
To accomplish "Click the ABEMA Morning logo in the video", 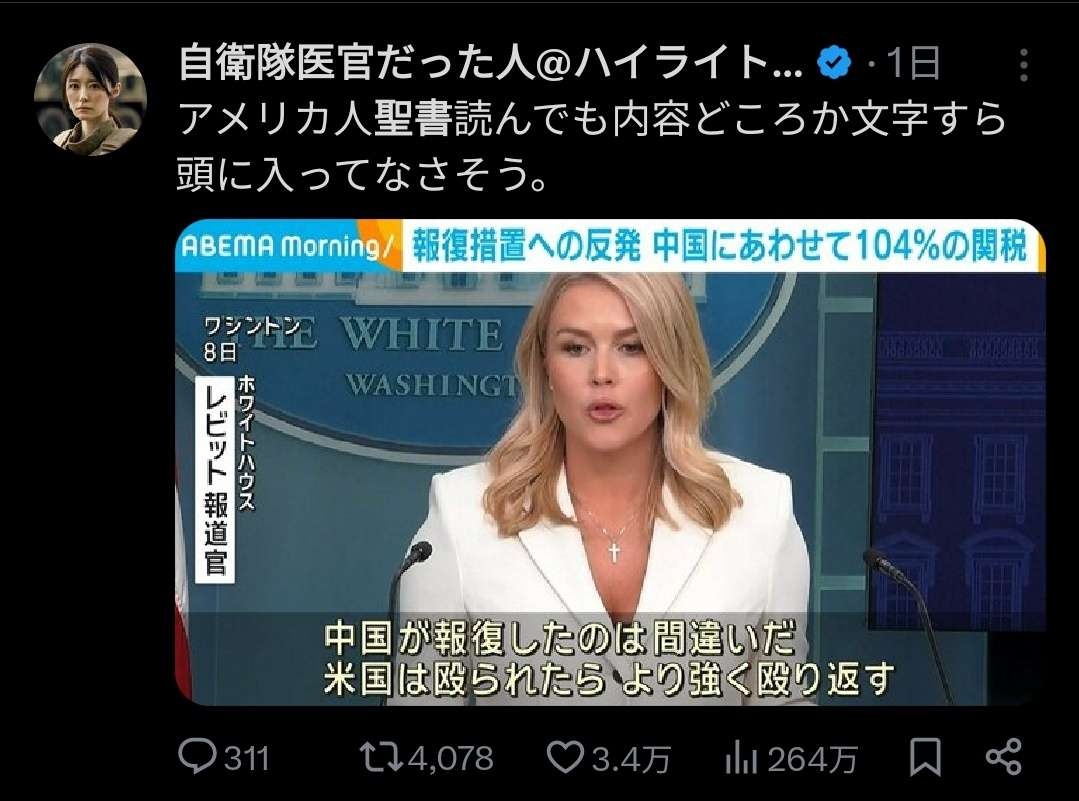I will click(286, 246).
